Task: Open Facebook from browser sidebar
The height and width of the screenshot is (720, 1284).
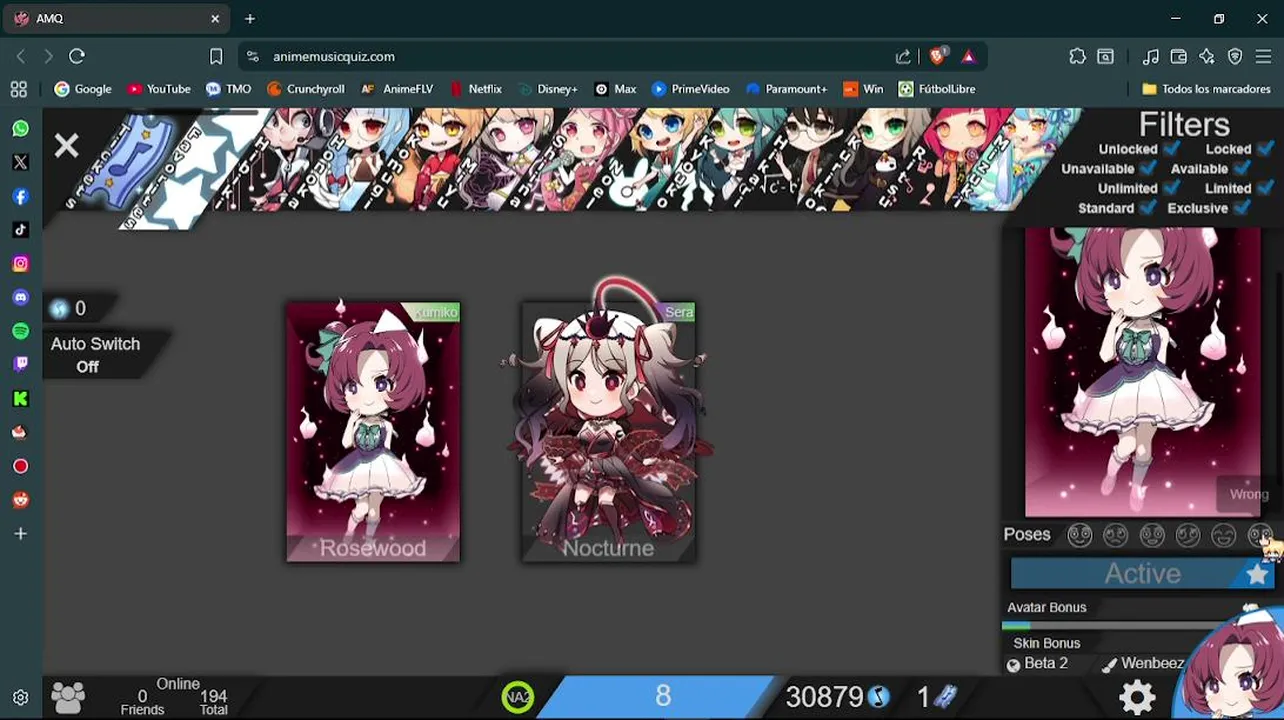Action: [20, 197]
